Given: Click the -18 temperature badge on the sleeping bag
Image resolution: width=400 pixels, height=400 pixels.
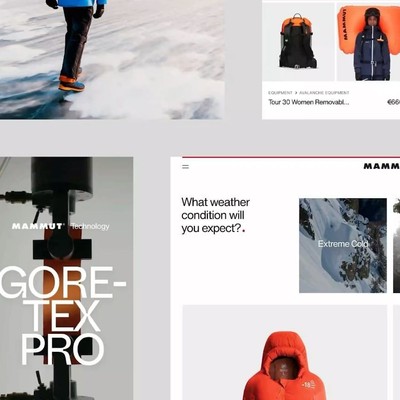Looking at the screenshot, I should 309,385.
